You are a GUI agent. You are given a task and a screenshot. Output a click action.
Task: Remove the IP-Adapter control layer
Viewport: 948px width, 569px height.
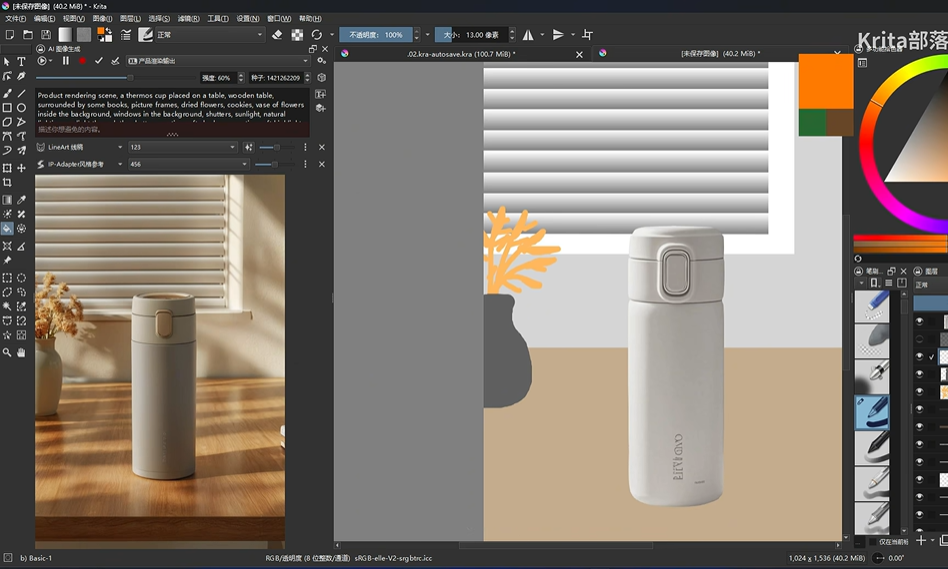[321, 164]
